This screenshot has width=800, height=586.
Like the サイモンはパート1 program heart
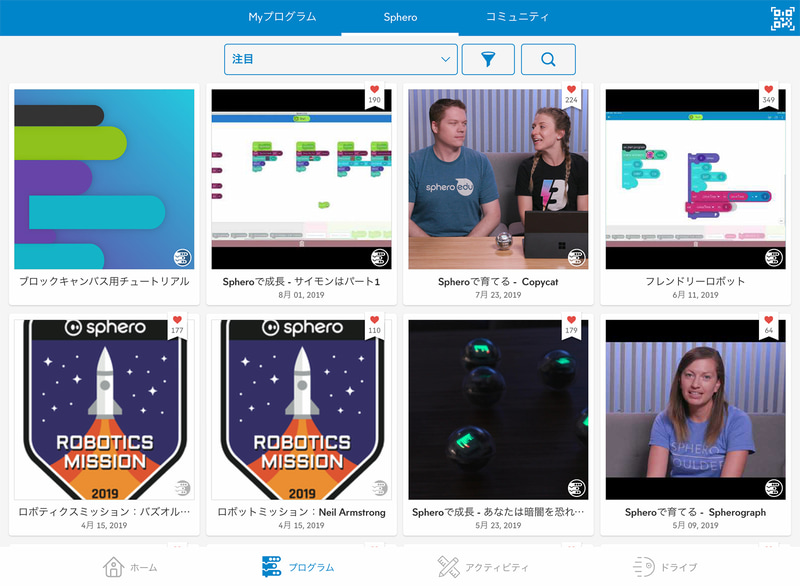tap(374, 89)
